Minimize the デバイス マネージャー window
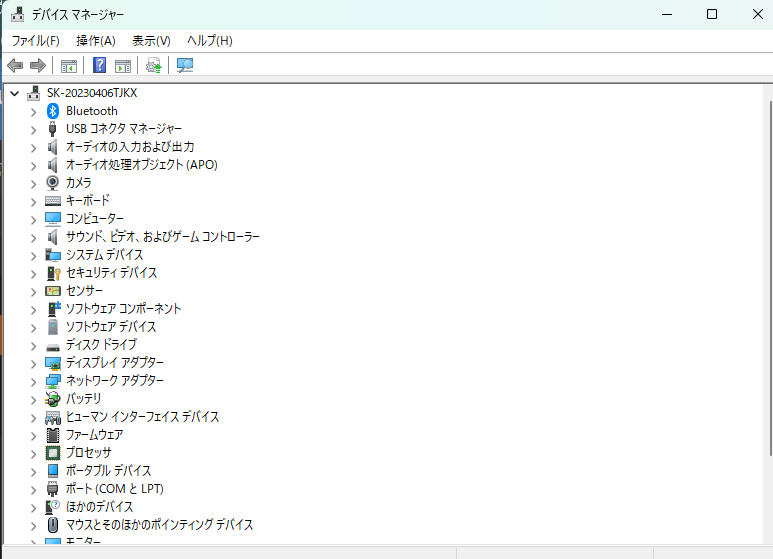The width and height of the screenshot is (773, 559). point(667,14)
